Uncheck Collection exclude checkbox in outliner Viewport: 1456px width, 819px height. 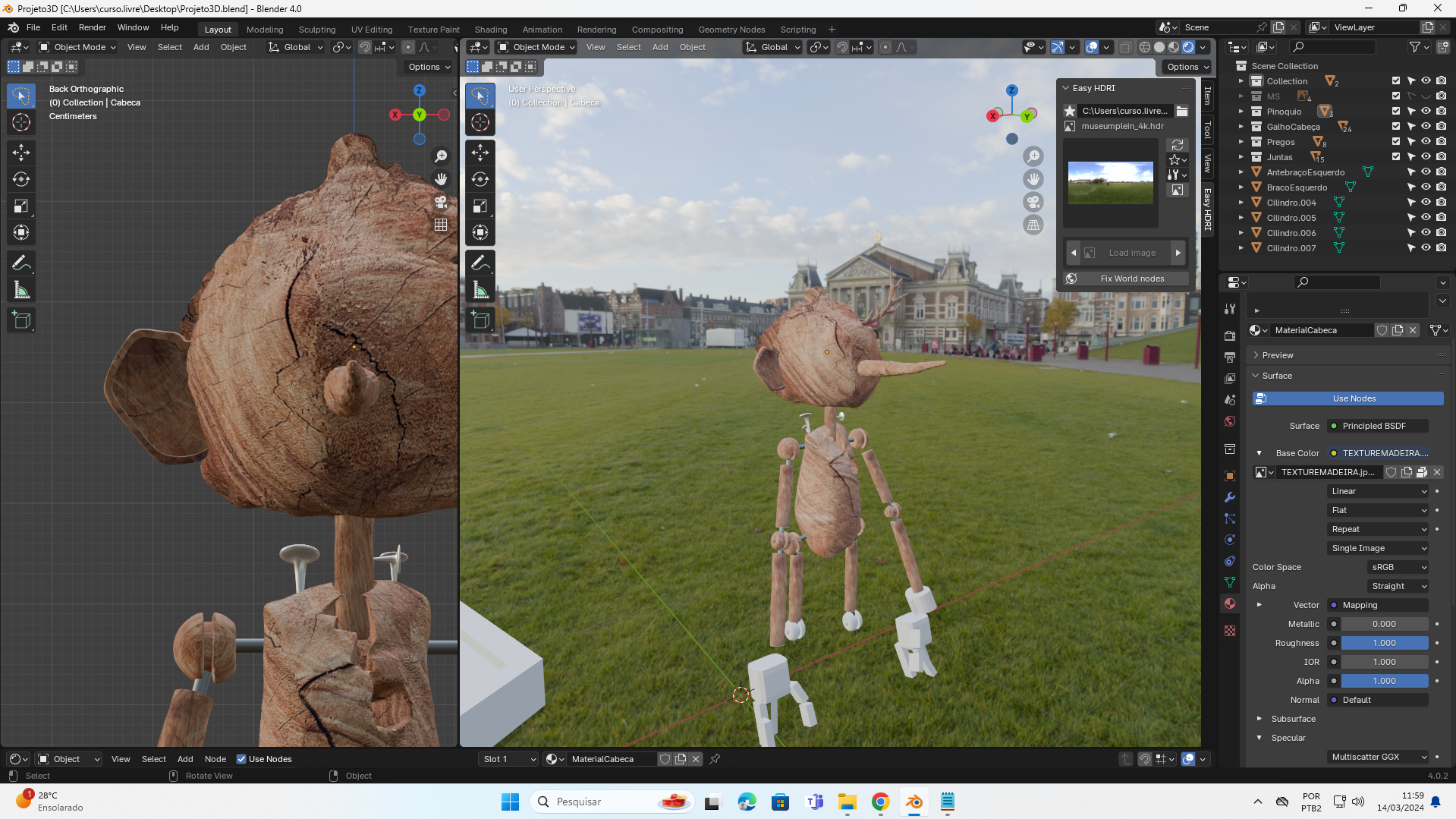(x=1396, y=81)
